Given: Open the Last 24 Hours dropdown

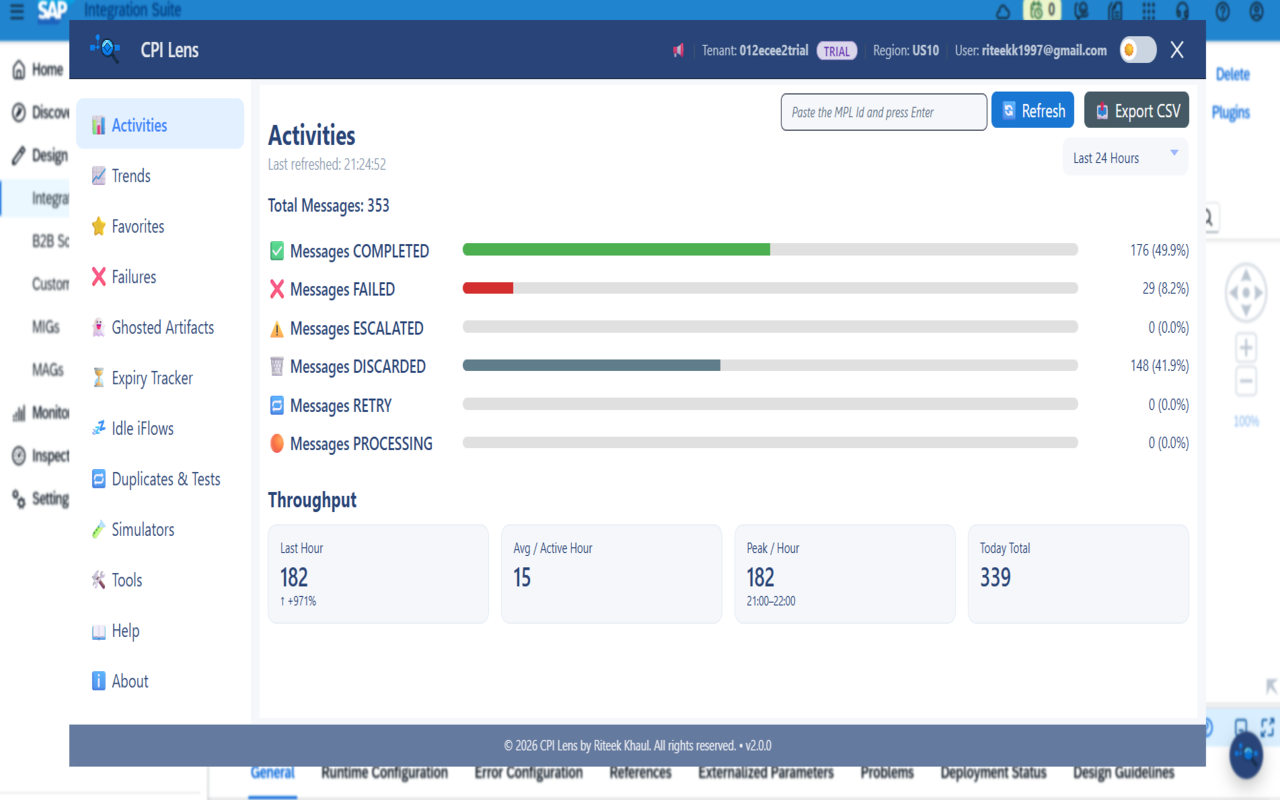Looking at the screenshot, I should [x=1124, y=157].
